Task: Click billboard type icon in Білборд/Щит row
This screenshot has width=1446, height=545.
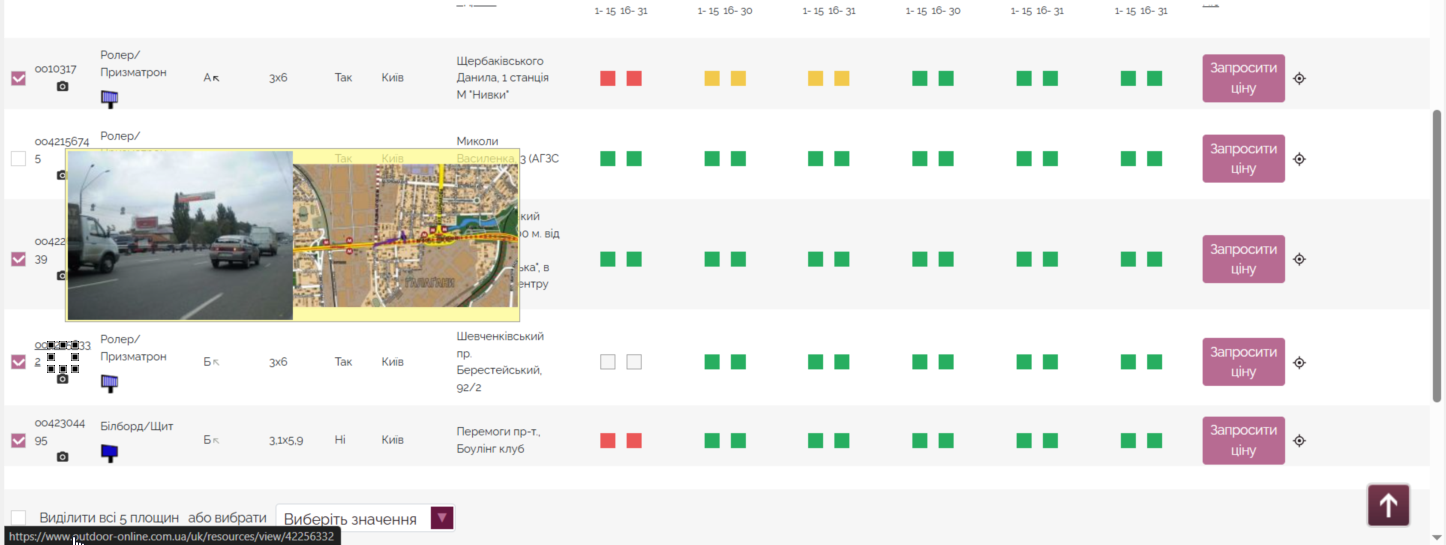Action: [x=109, y=453]
